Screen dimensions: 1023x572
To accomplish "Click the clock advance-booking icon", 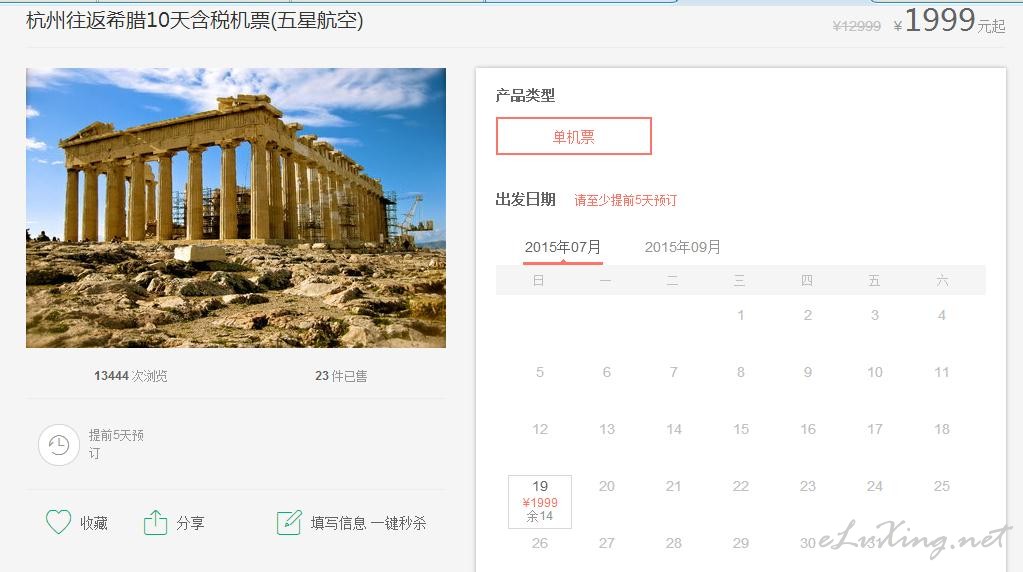I will [x=59, y=445].
